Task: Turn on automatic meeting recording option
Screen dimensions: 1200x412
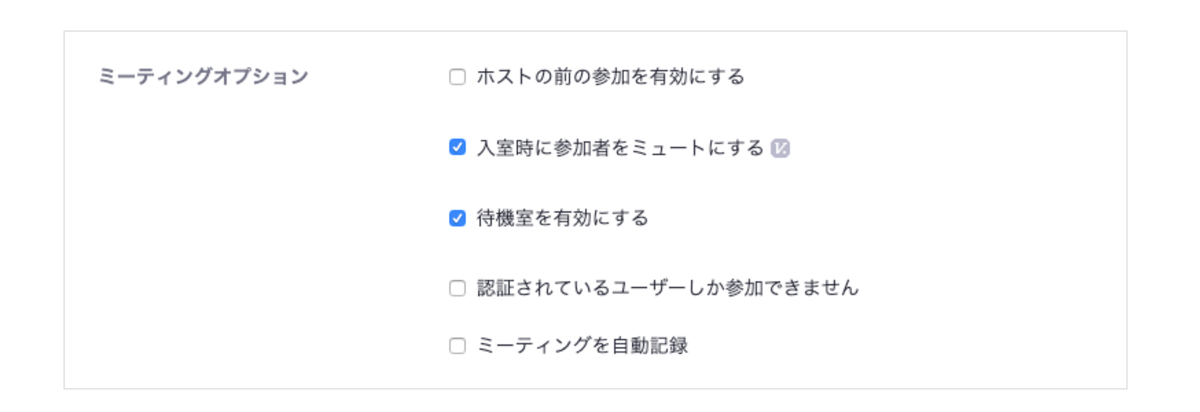Action: (x=457, y=347)
